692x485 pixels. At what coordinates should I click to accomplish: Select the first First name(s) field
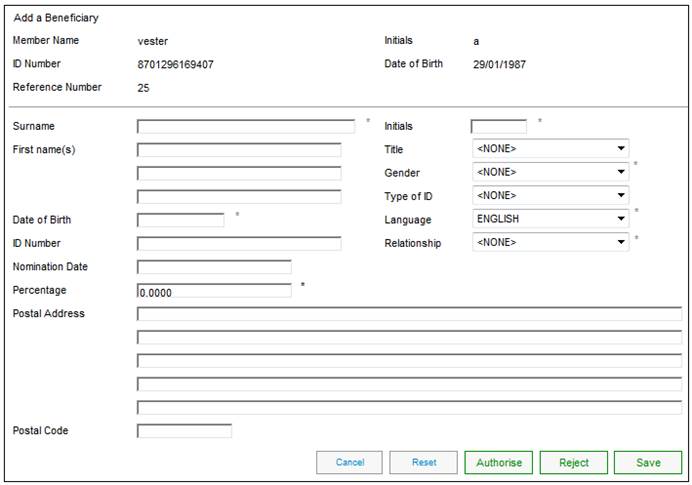click(239, 150)
